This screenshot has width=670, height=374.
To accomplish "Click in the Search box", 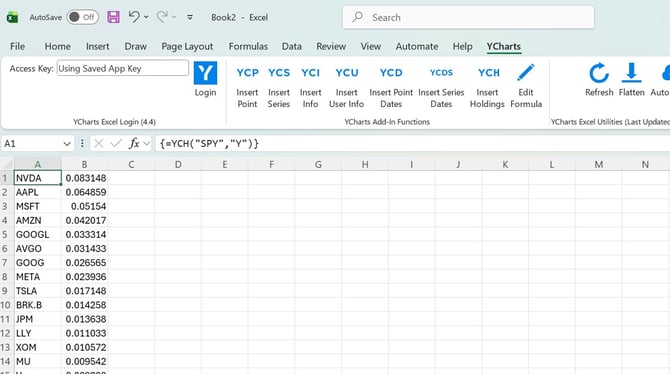I will click(x=468, y=17).
